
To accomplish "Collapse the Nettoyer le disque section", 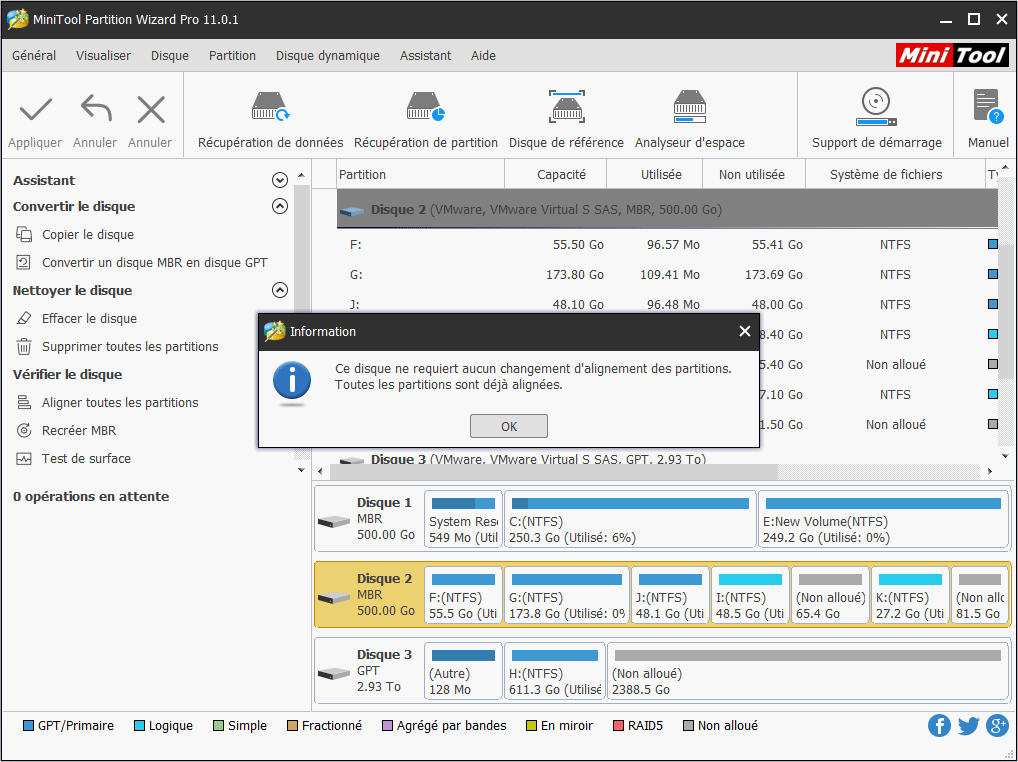I will pyautogui.click(x=280, y=290).
